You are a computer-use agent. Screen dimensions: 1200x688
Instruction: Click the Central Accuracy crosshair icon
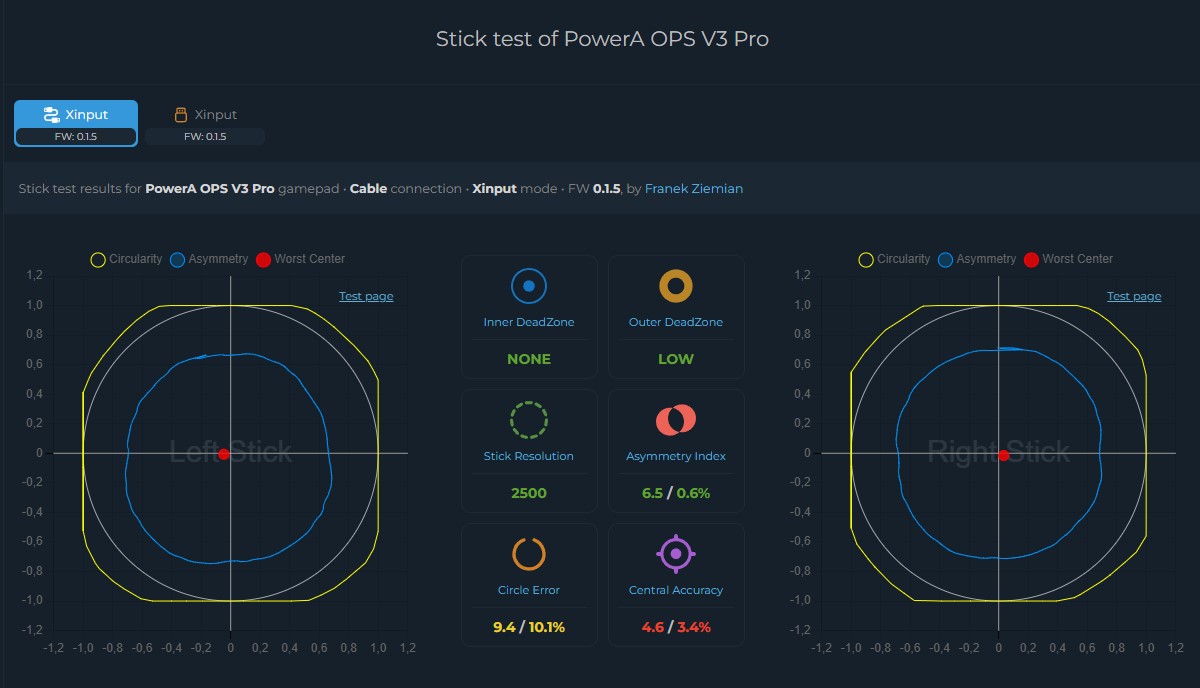[676, 553]
